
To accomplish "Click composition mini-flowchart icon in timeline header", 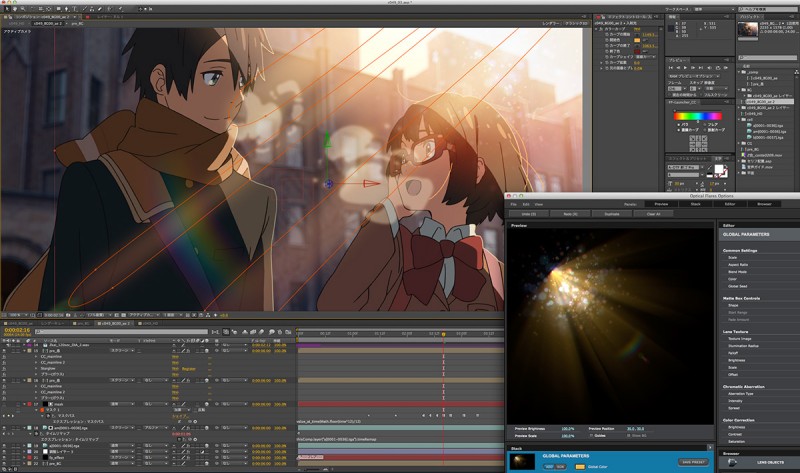I will coord(215,332).
